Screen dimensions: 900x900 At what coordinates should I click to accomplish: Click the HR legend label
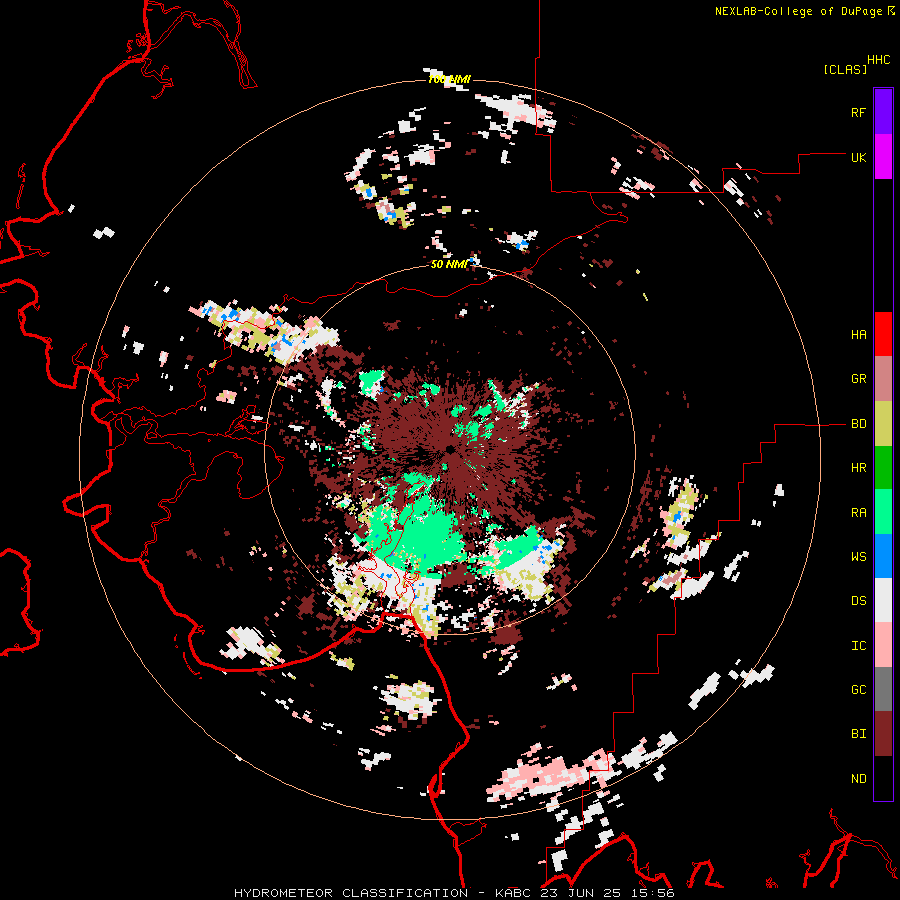[858, 468]
